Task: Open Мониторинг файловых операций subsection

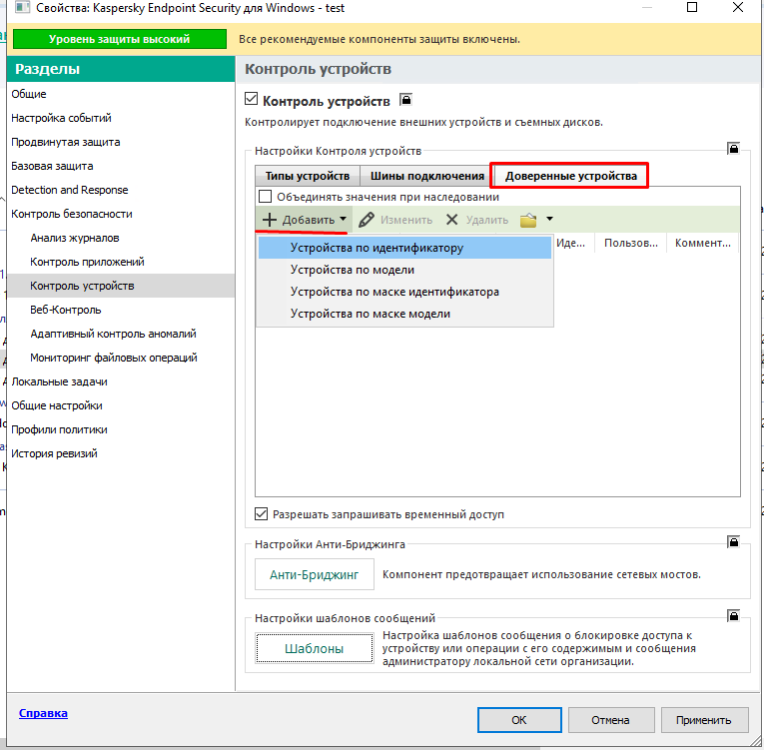Action: pyautogui.click(x=114, y=357)
